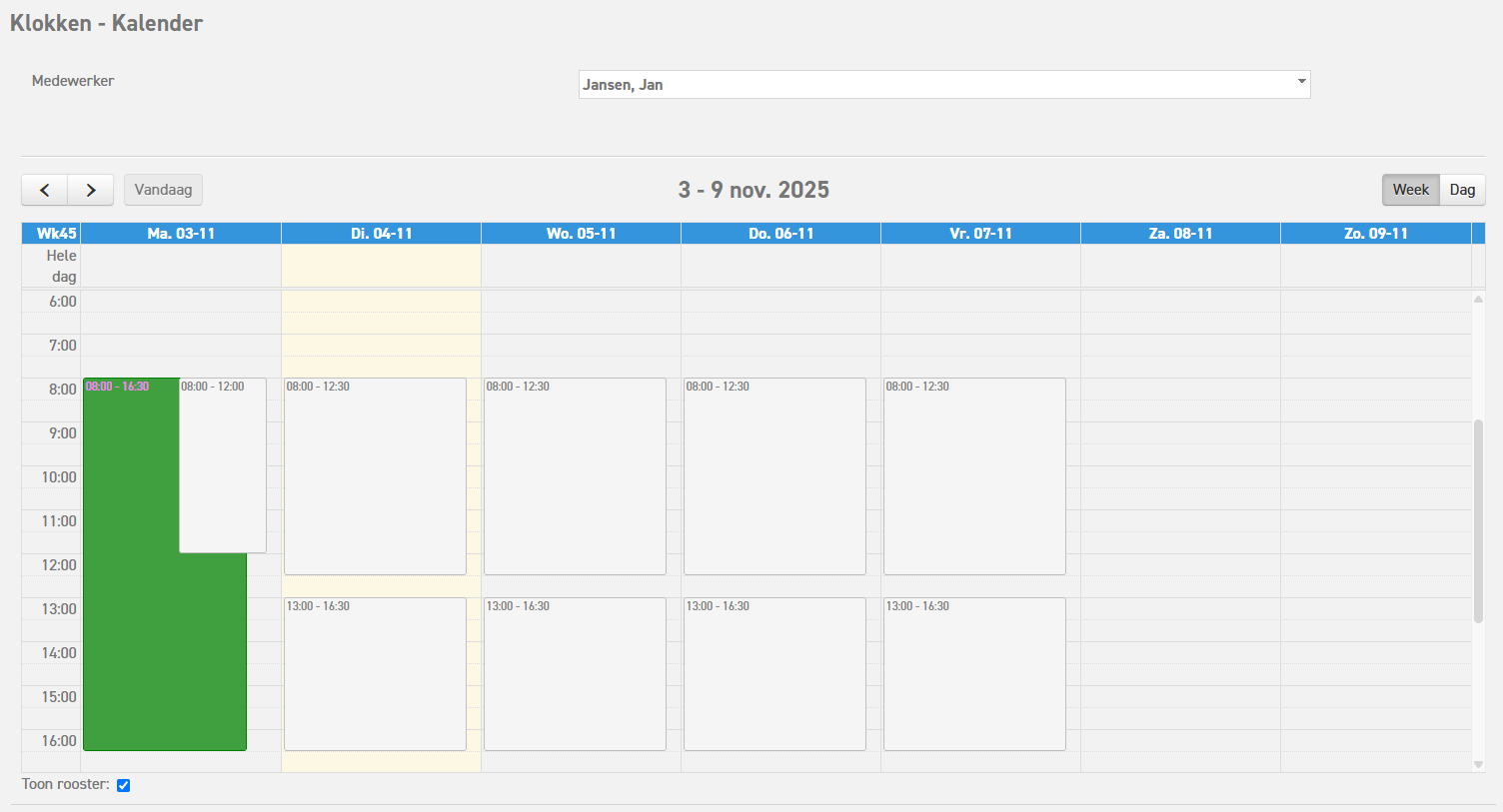Open Tuesday's 13:00 - 16:30 roster block
Screen dimensions: 1503x812
(x=375, y=674)
